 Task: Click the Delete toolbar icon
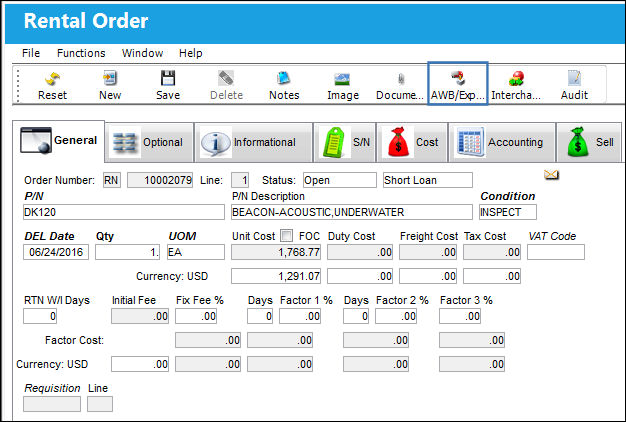(226, 85)
